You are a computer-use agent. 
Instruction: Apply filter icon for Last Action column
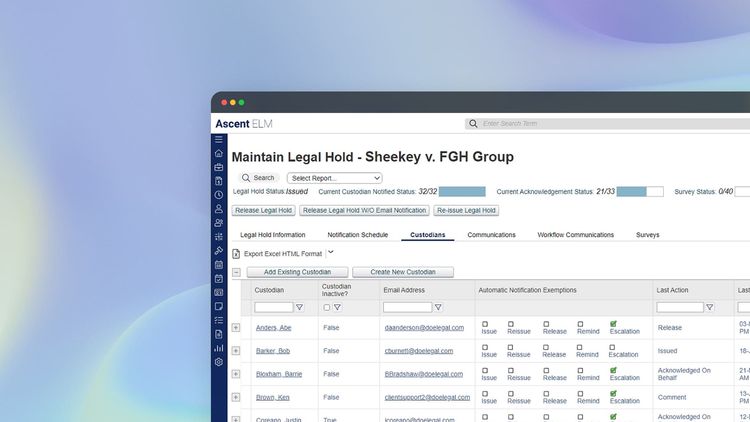pyautogui.click(x=710, y=307)
